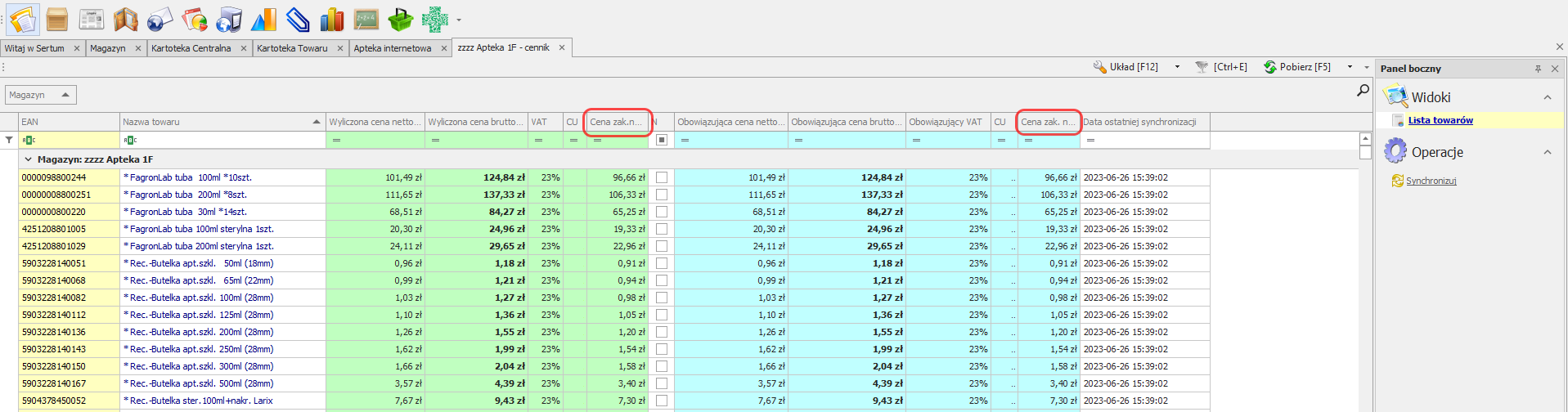
Task: Click the Nazwa towaru filter input field
Action: 222,140
